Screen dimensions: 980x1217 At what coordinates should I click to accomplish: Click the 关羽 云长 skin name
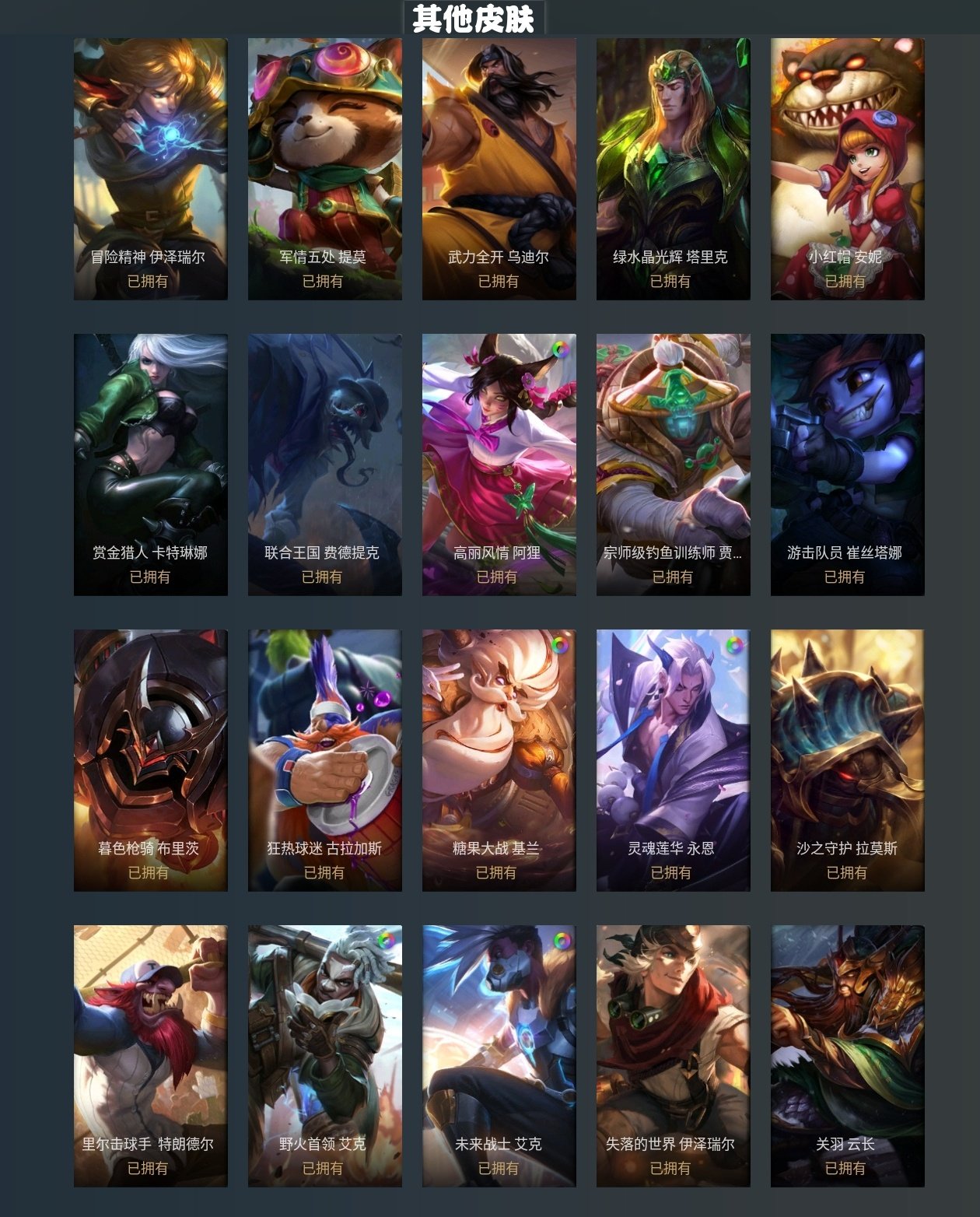(x=845, y=1144)
